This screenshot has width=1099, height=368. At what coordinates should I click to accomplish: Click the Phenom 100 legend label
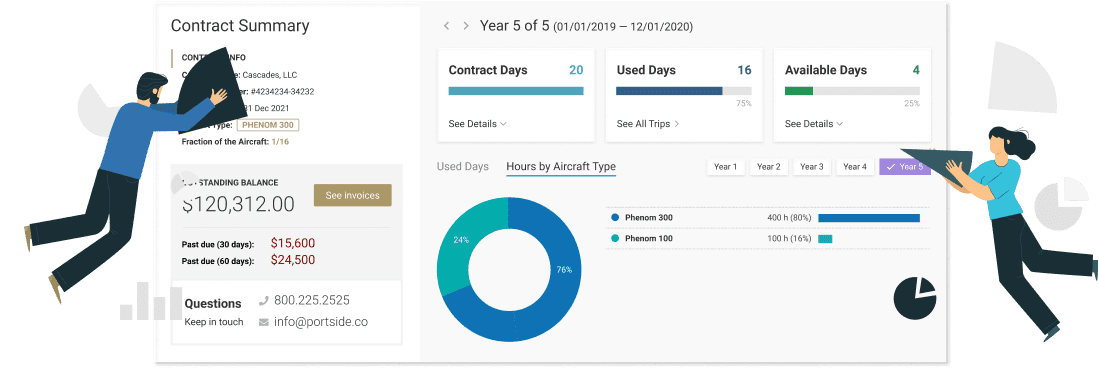[x=648, y=238]
